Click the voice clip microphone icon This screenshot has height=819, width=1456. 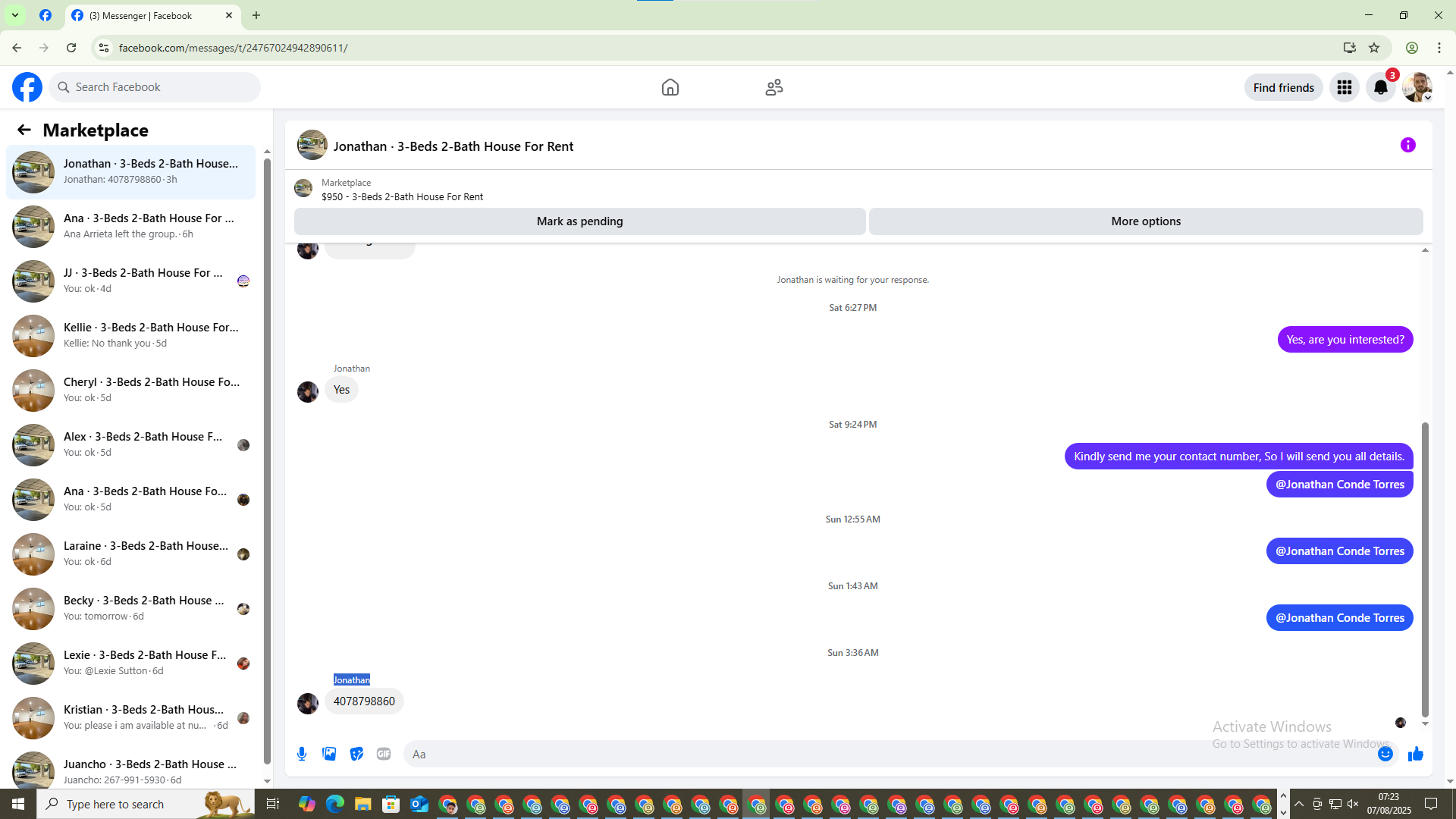tap(302, 754)
